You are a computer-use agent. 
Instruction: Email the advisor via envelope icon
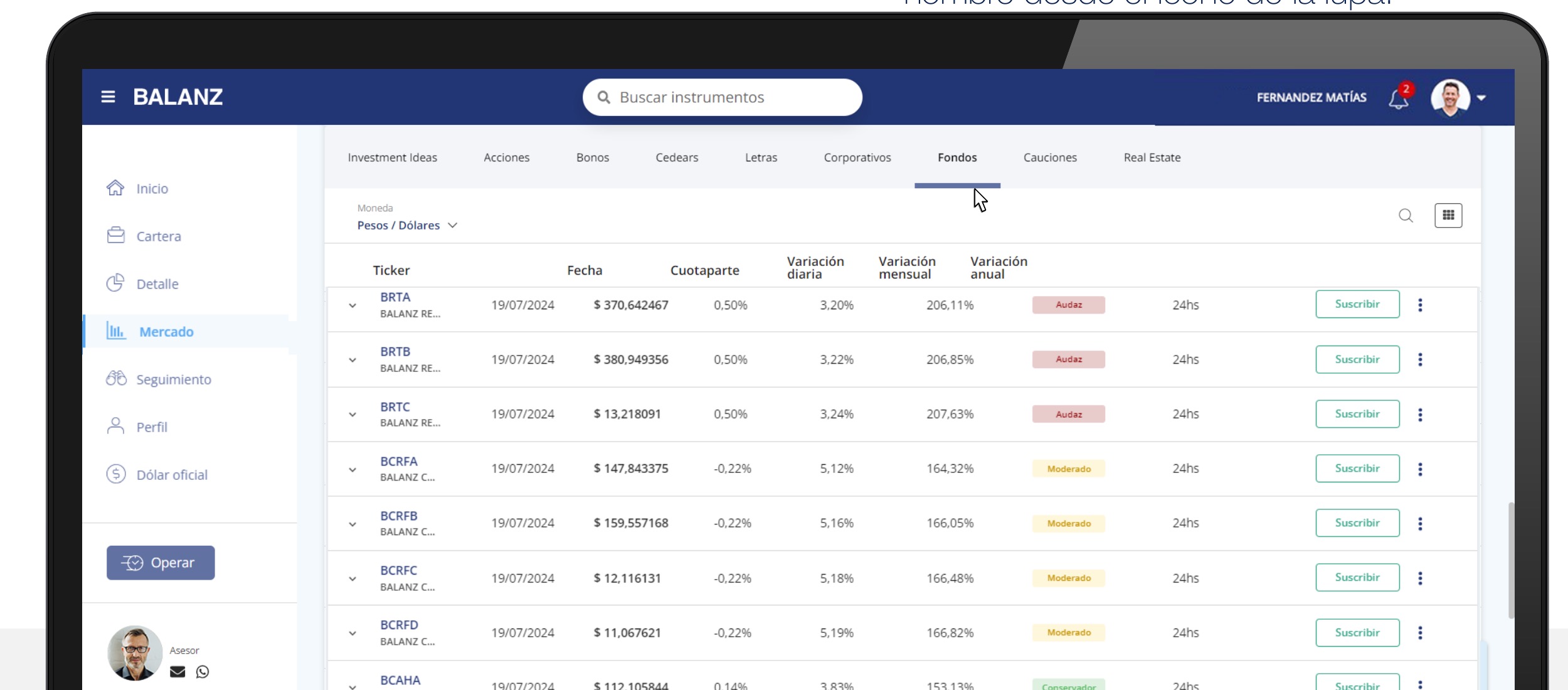click(177, 672)
